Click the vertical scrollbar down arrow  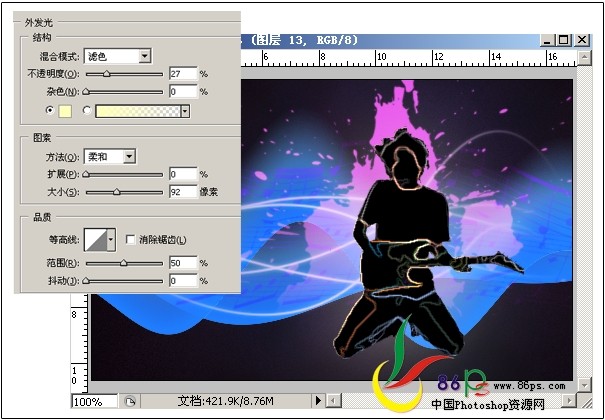(585, 385)
